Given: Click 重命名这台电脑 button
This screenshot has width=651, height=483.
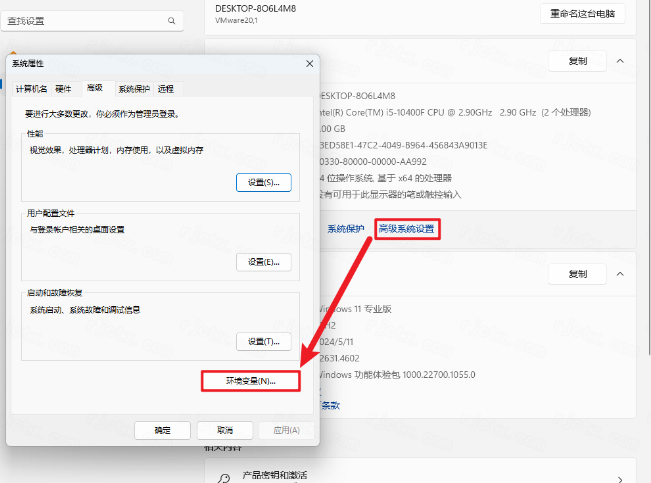Looking at the screenshot, I should coord(582,13).
